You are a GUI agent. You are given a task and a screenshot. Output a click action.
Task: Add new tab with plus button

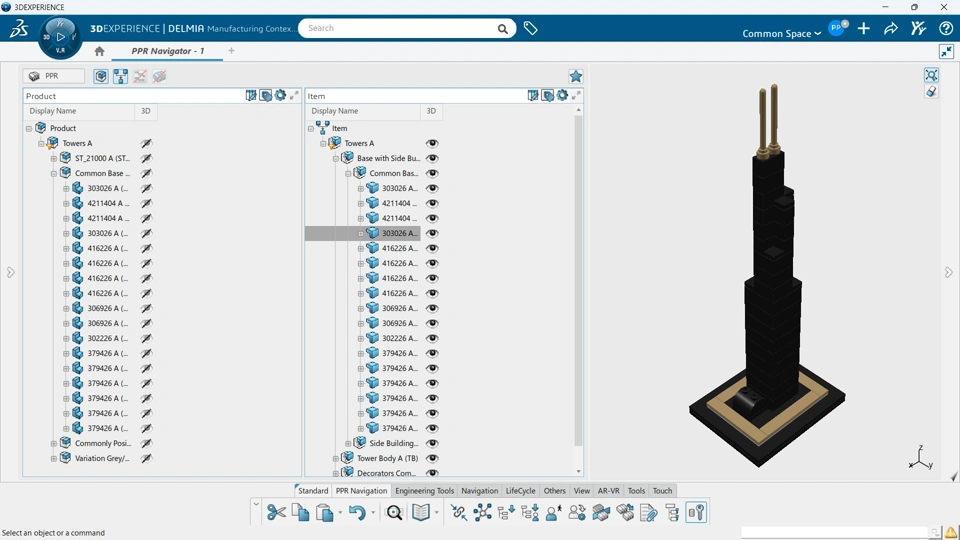pyautogui.click(x=231, y=51)
